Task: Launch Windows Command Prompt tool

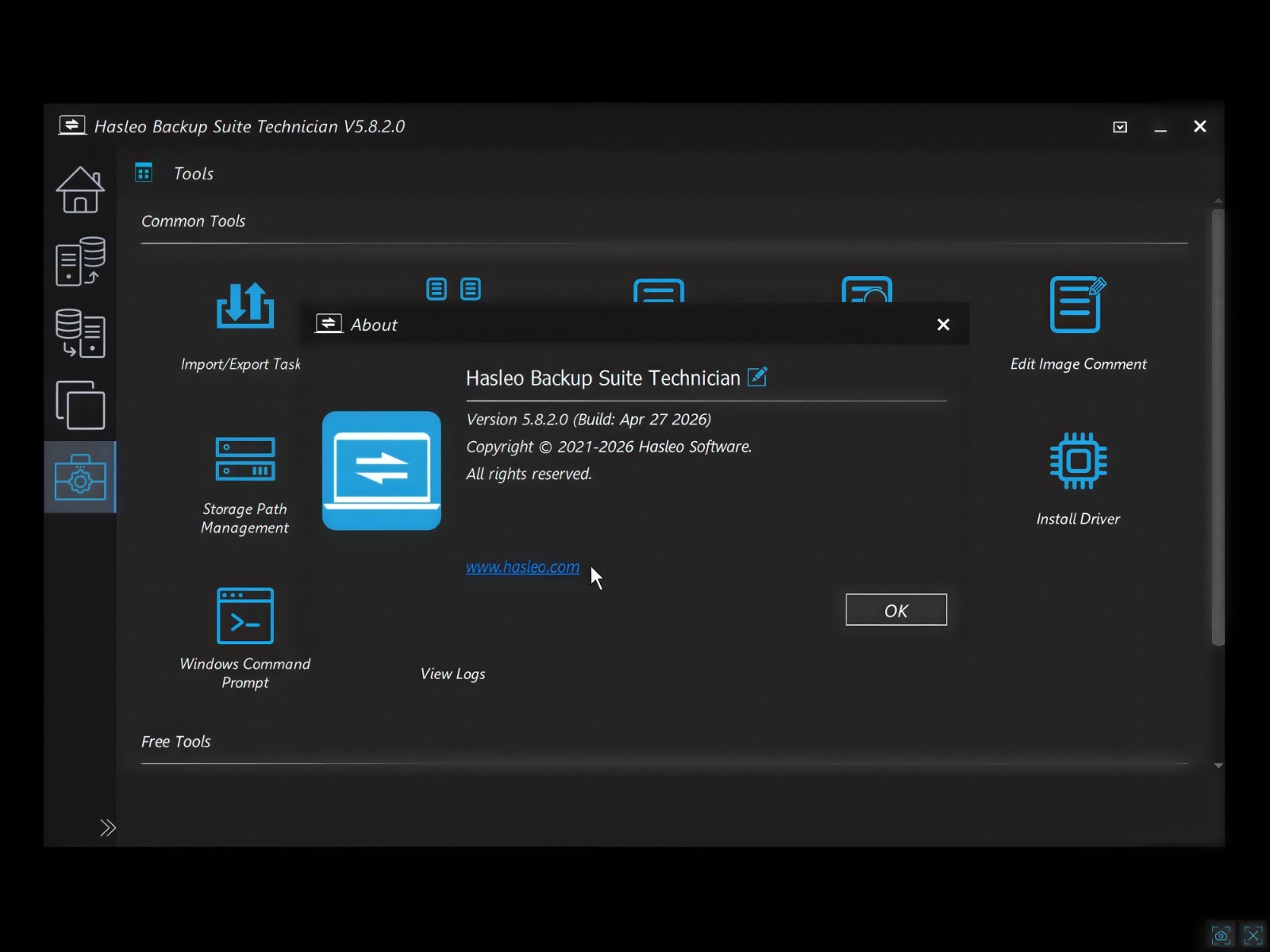Action: (244, 639)
